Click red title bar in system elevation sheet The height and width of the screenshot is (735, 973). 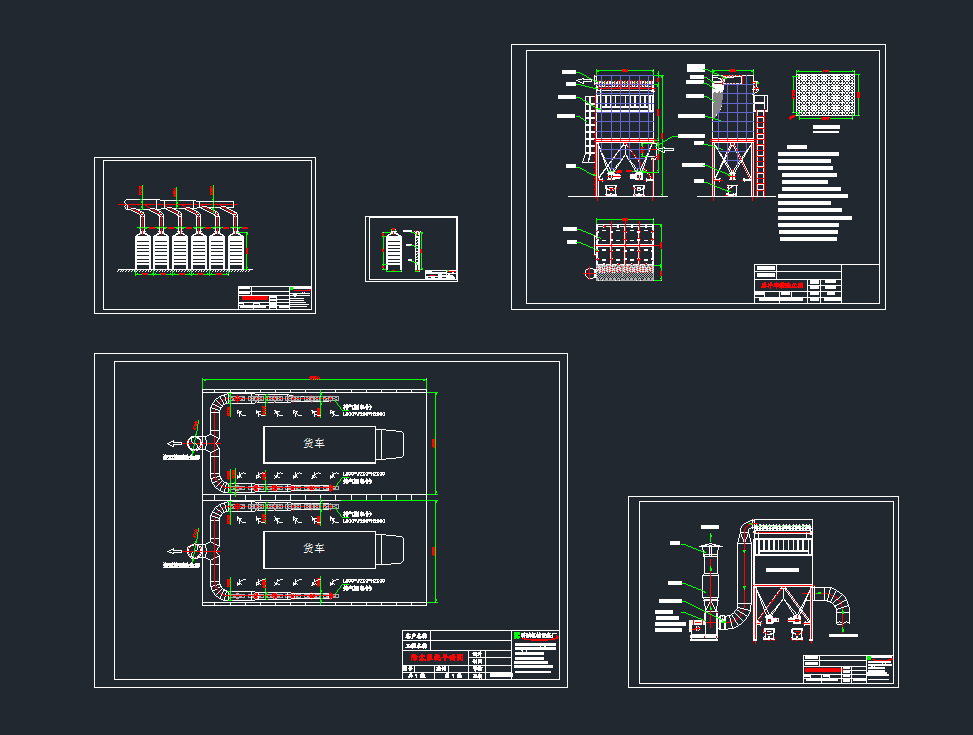823,668
